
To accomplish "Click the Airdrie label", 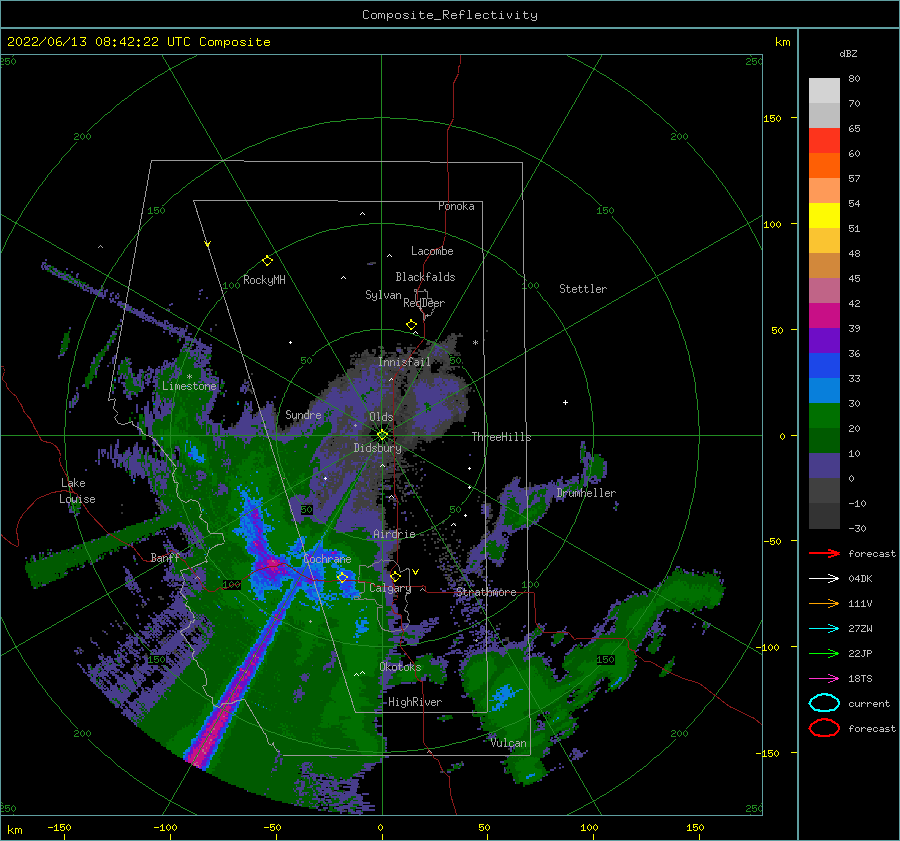I will click(394, 534).
